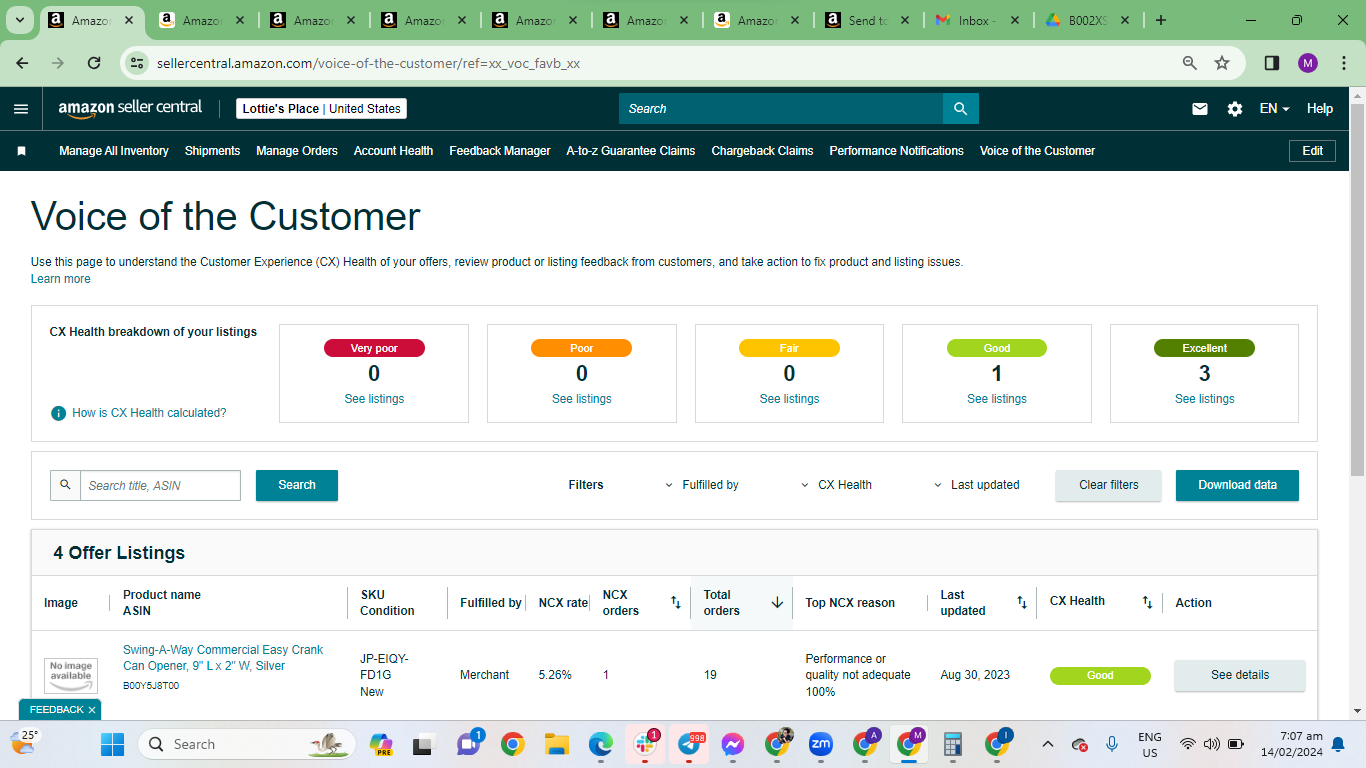The height and width of the screenshot is (768, 1366).
Task: Open a new browser tab
Action: point(1161,20)
